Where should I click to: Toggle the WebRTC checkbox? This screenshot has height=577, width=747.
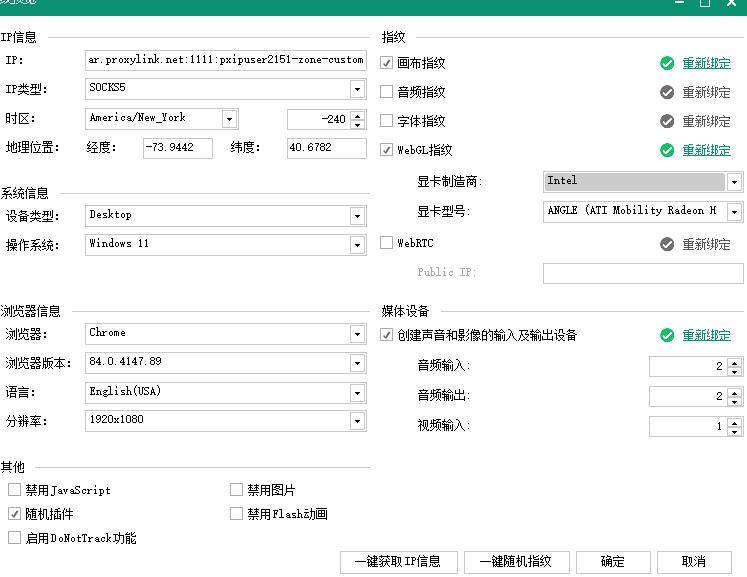tap(387, 243)
